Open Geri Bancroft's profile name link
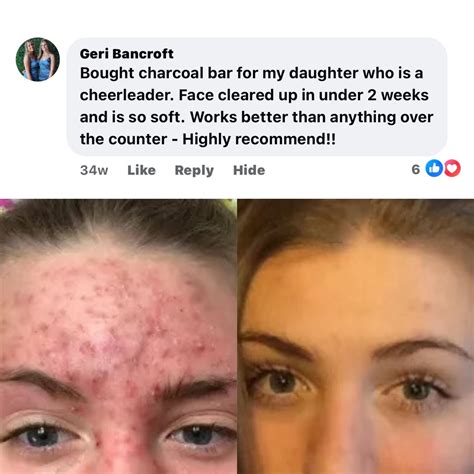This screenshot has height=474, width=474. pos(127,54)
